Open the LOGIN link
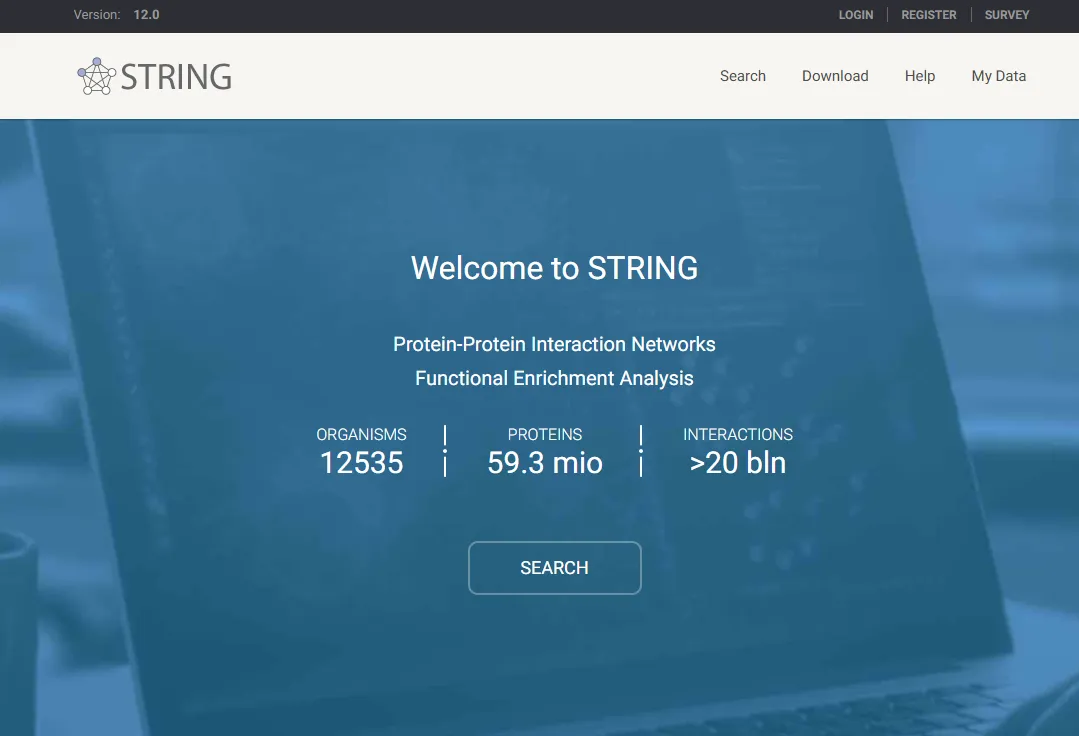Image resolution: width=1079 pixels, height=736 pixels. click(x=855, y=15)
